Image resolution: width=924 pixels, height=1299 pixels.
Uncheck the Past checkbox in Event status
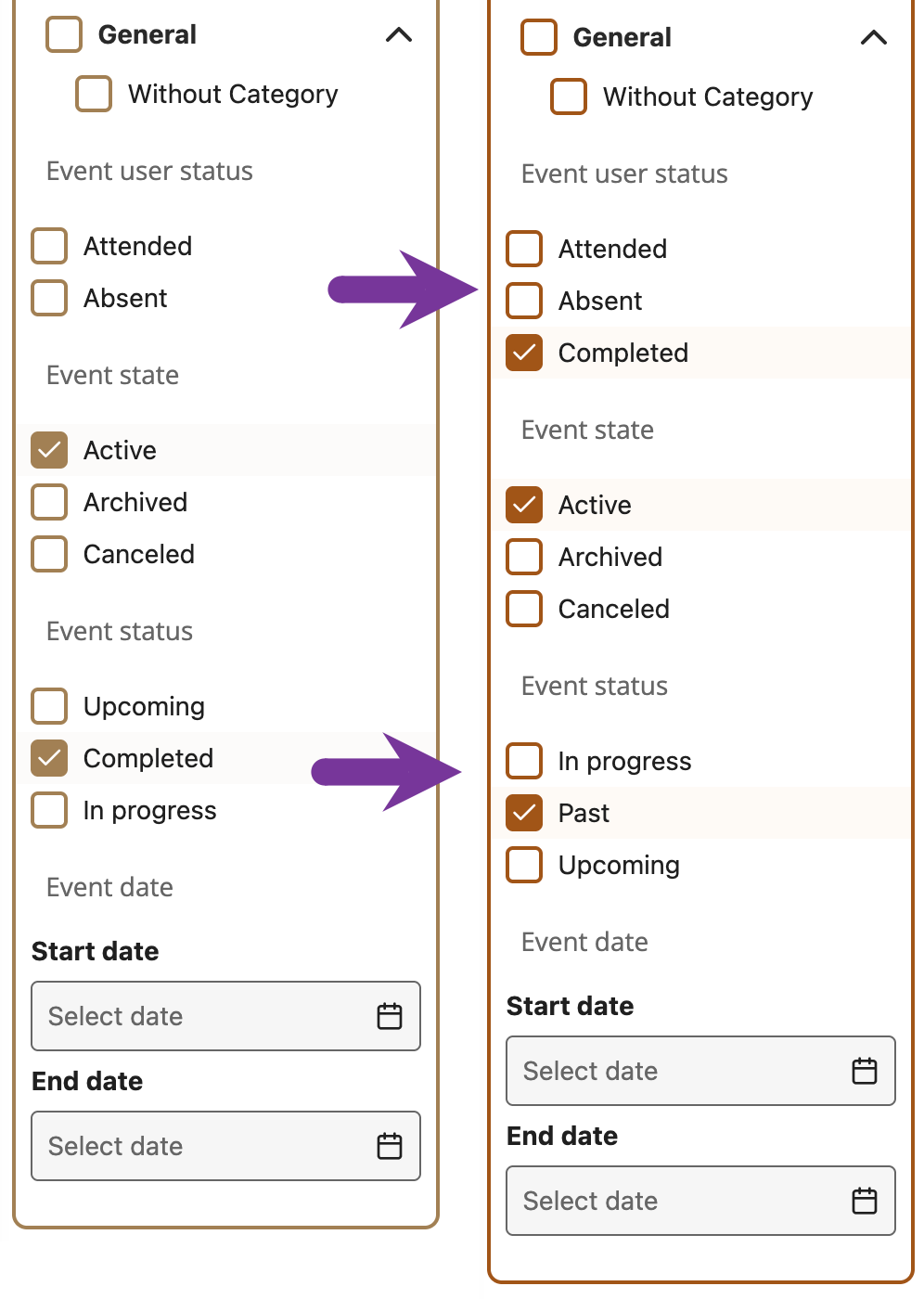(524, 813)
